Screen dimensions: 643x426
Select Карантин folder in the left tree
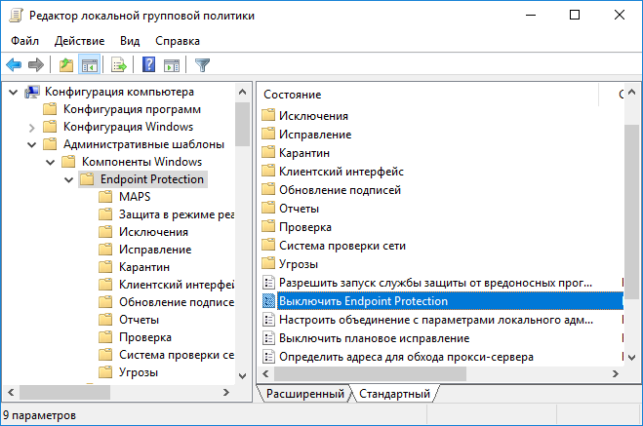(144, 267)
